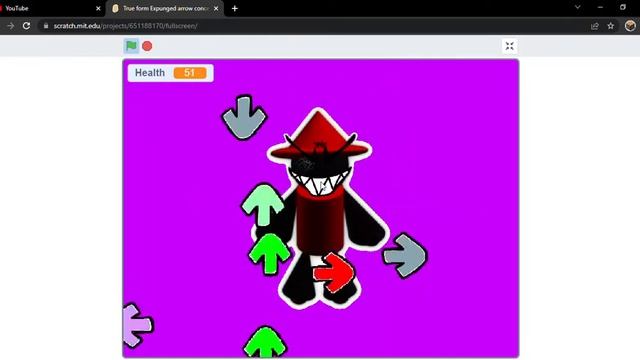Switch to the YouTube tab
Image resolution: width=640 pixels, height=360 pixels.
point(49,8)
